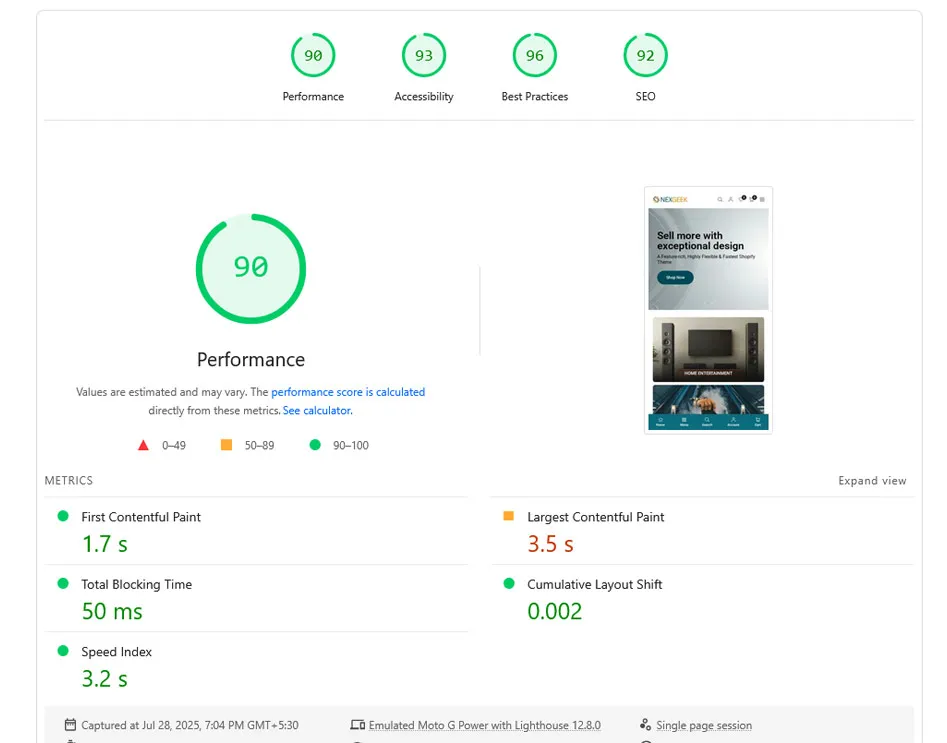This screenshot has width=947, height=743.
Task: Click the device icon beside Emulated Moto G
Action: click(357, 725)
